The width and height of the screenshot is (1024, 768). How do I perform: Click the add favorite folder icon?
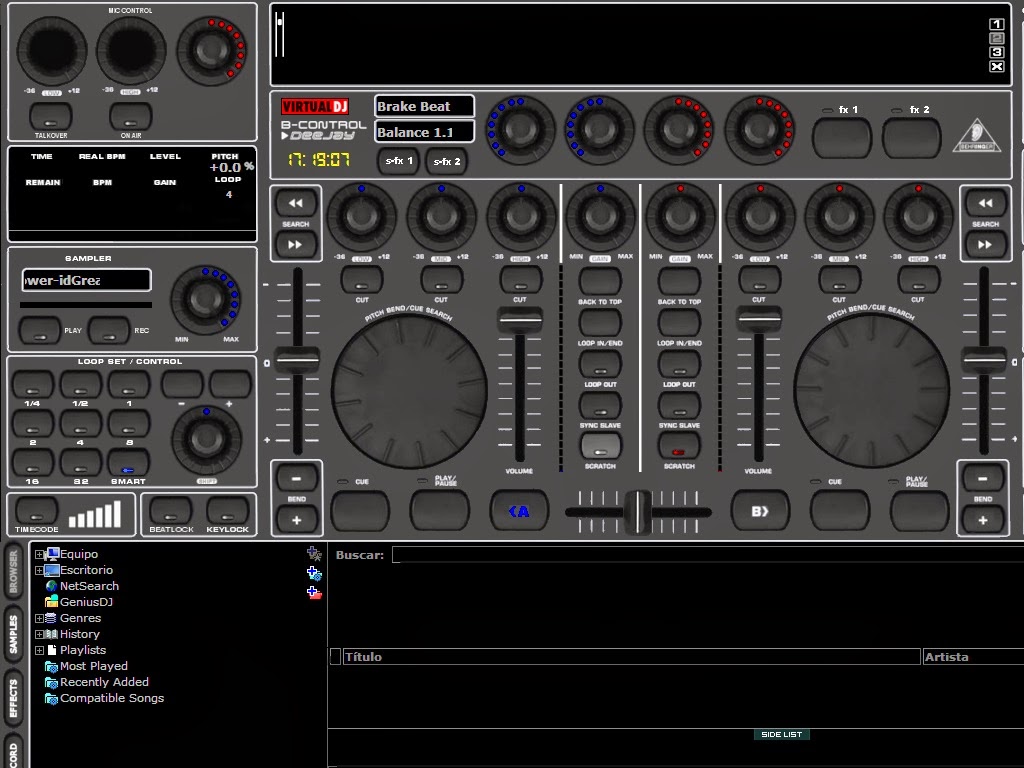click(312, 553)
